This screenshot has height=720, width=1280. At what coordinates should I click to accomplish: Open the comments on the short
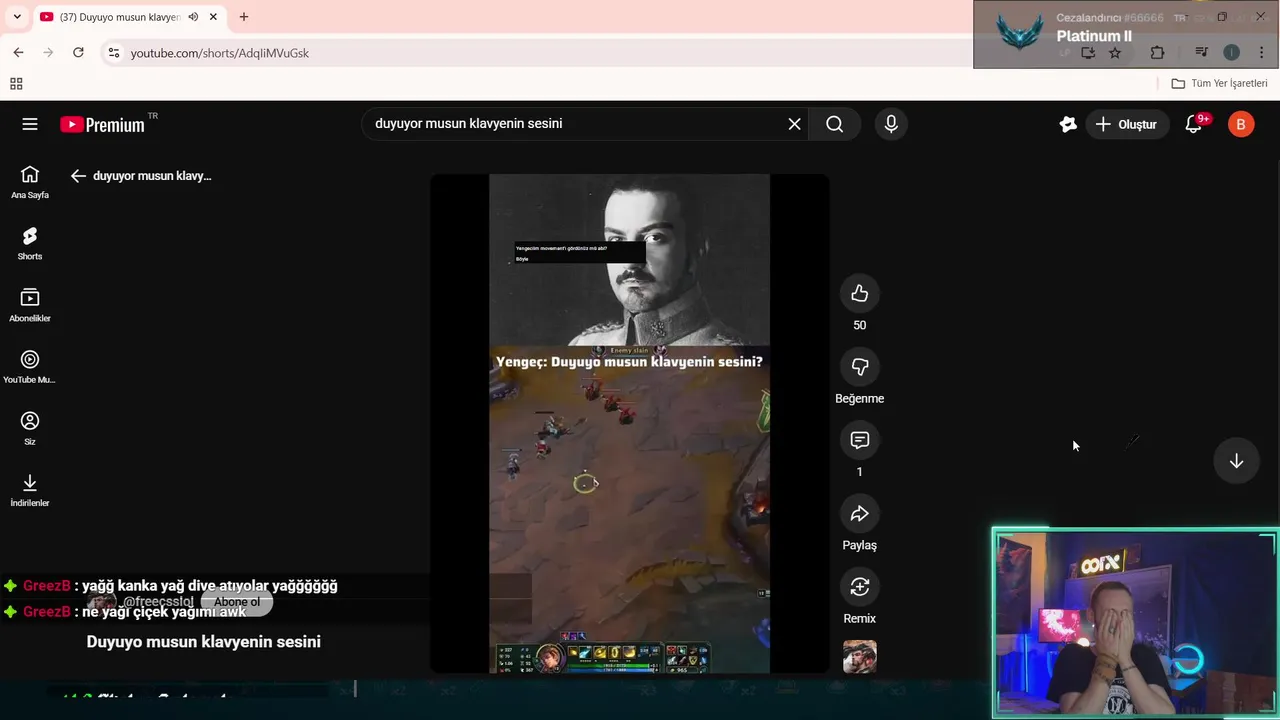859,440
